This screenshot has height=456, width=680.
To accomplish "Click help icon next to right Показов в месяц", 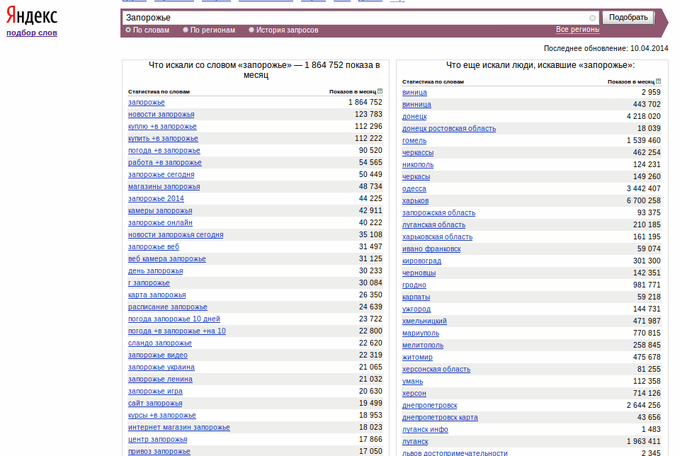I will pyautogui.click(x=658, y=81).
